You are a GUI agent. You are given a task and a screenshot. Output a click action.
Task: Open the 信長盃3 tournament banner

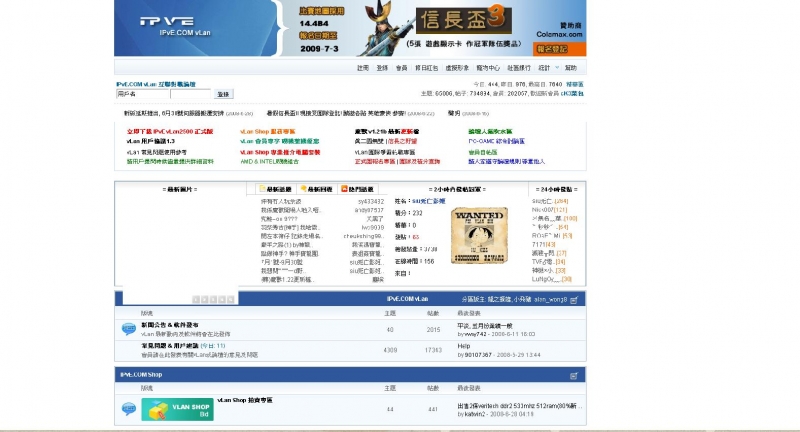[463, 19]
